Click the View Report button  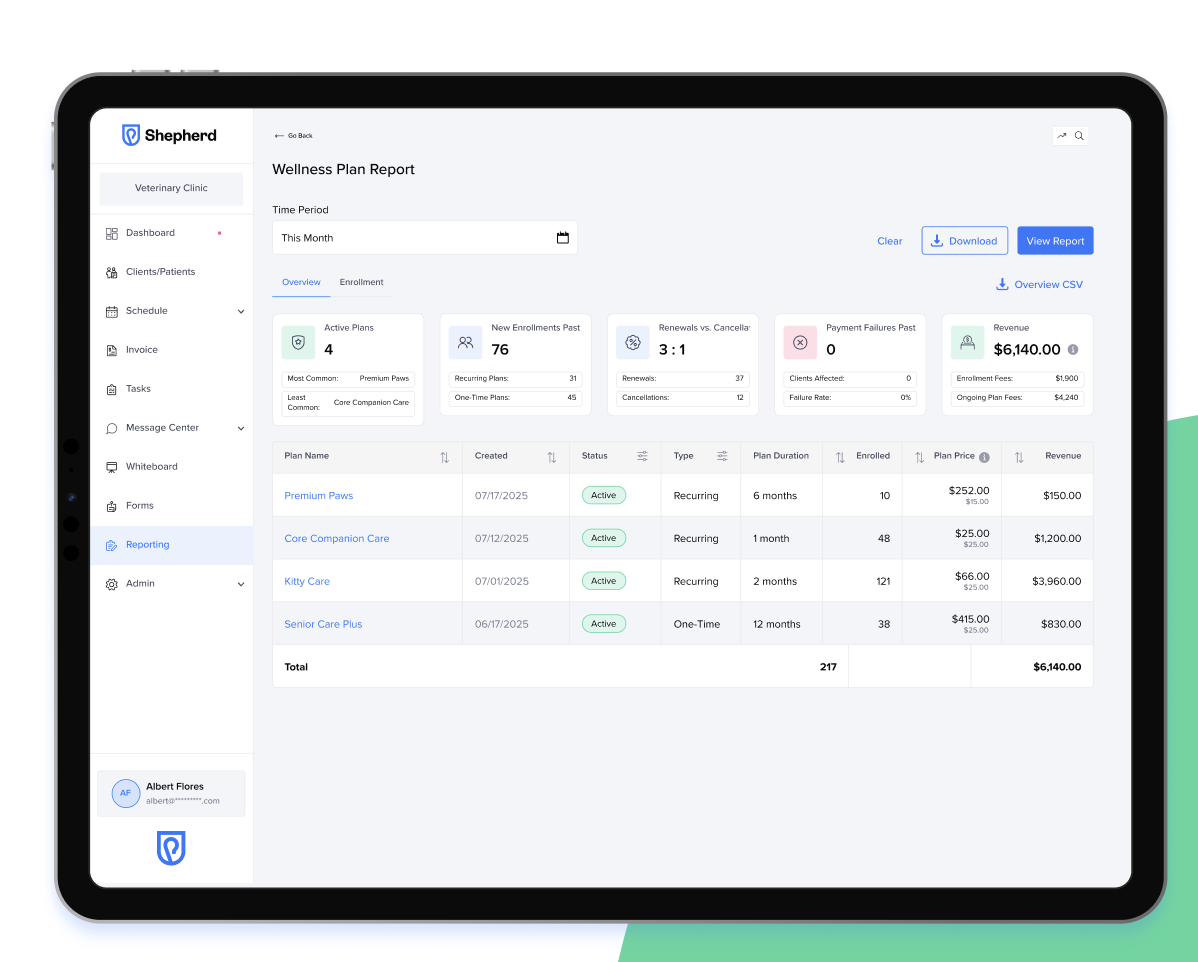click(x=1055, y=241)
